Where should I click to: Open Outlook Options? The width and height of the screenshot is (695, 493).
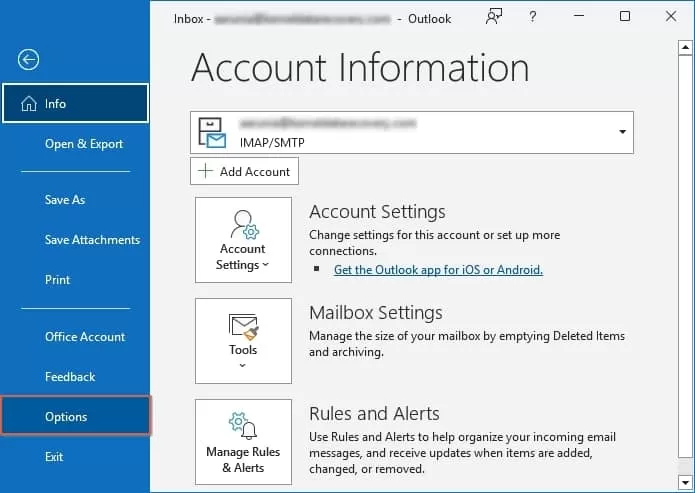pos(75,416)
